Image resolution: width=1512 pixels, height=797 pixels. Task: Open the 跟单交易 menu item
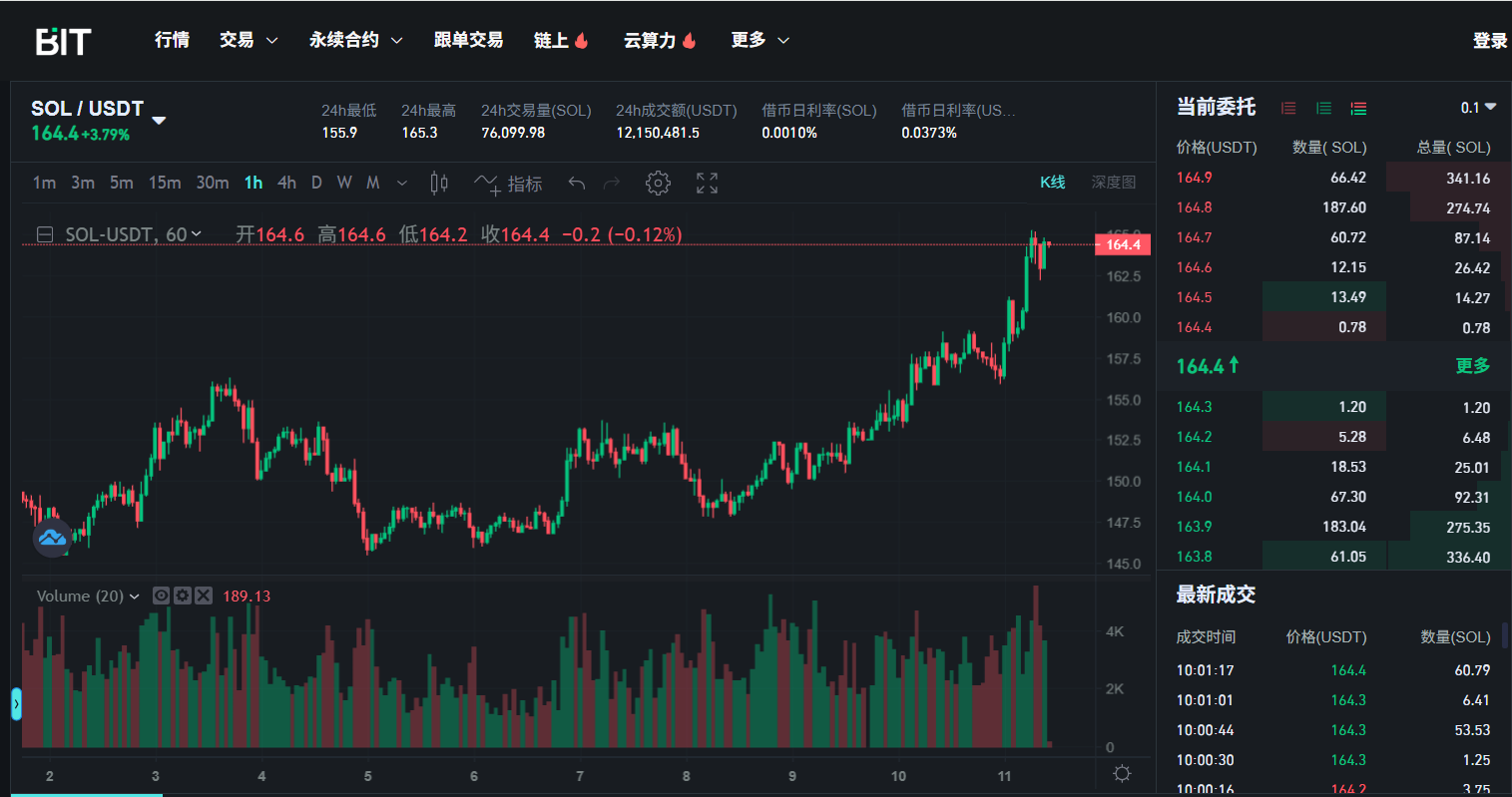tap(468, 40)
